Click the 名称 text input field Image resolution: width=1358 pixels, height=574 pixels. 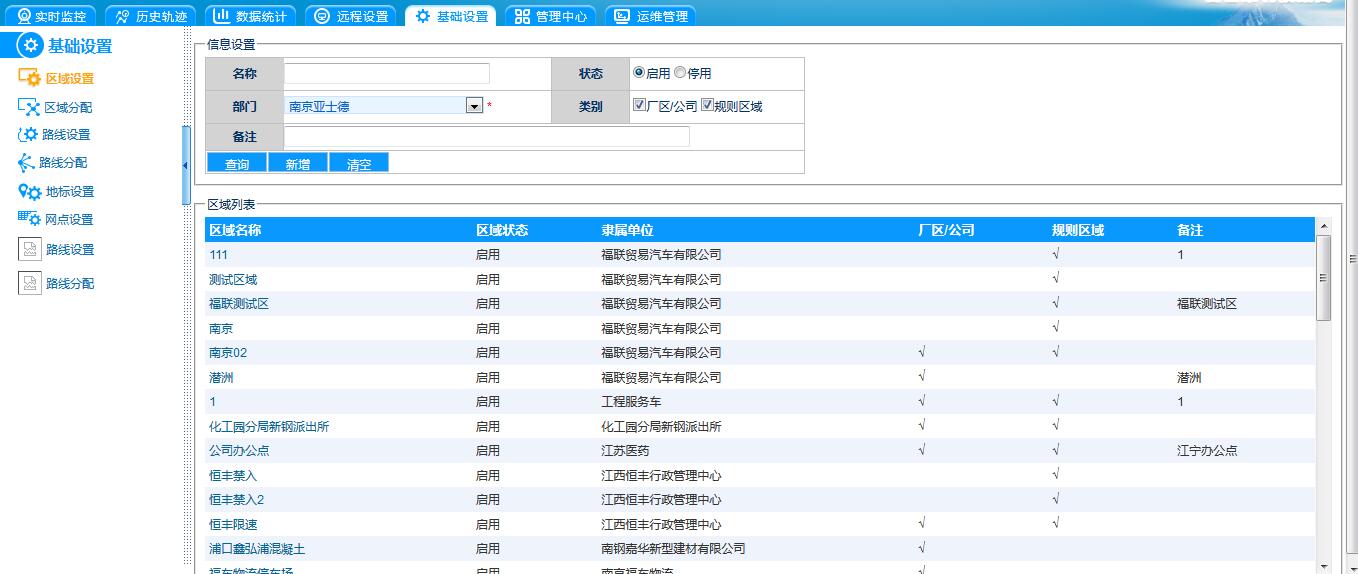click(387, 74)
